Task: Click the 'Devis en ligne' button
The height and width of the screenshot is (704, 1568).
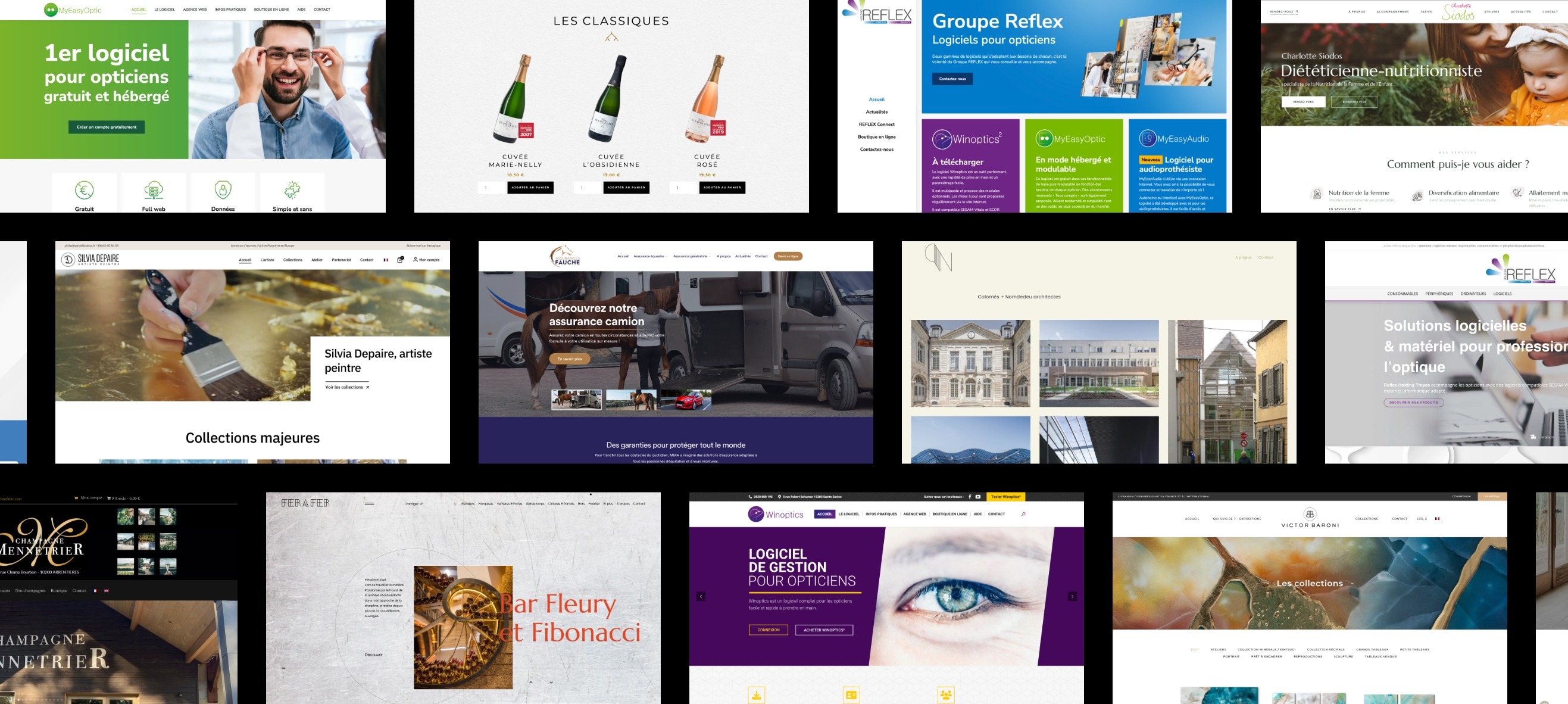Action: (788, 256)
